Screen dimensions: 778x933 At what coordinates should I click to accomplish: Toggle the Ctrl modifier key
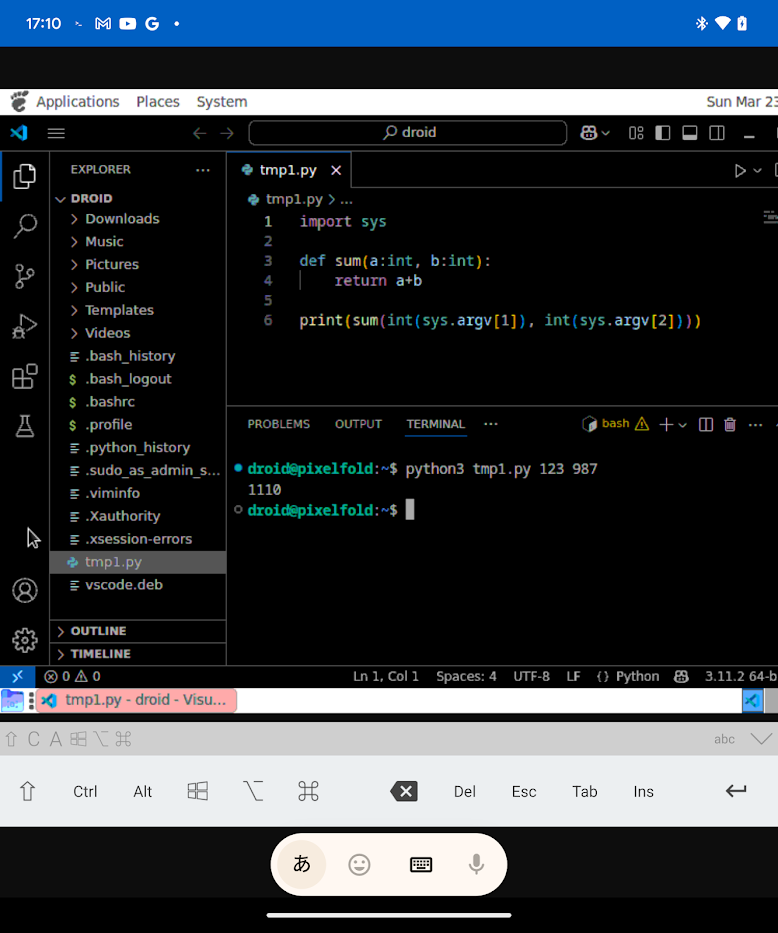coord(85,791)
